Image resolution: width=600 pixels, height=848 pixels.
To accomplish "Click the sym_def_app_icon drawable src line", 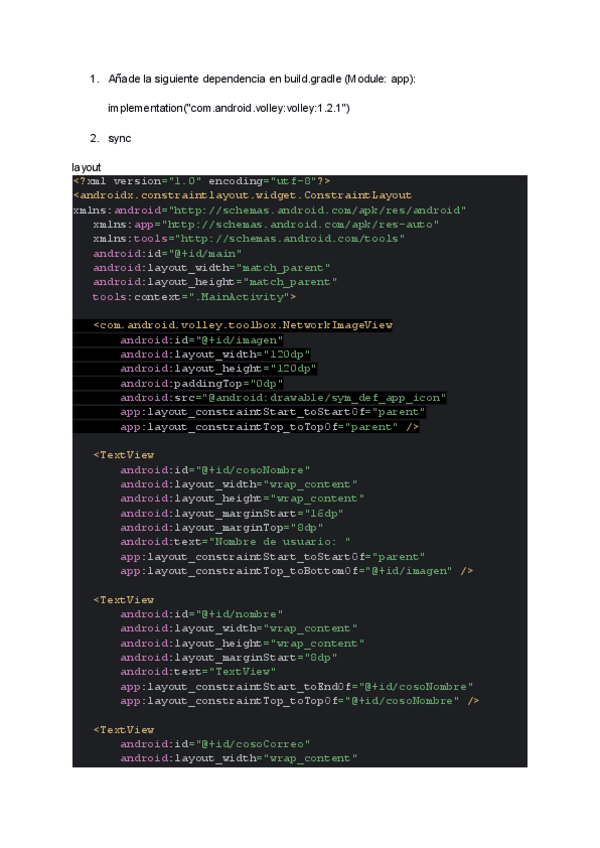I will pyautogui.click(x=283, y=398).
